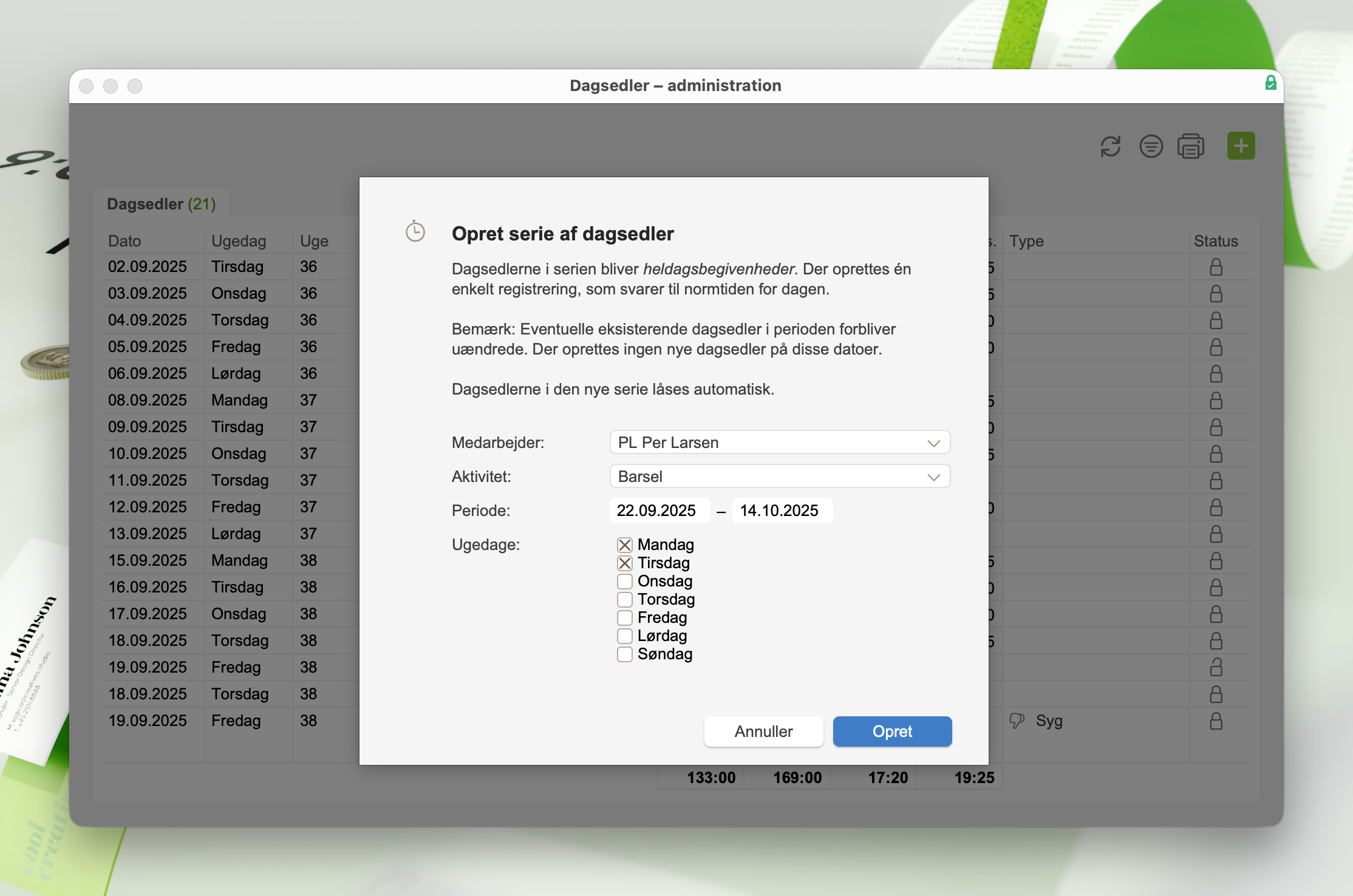This screenshot has height=896, width=1353.
Task: Sort by the Ugedag column header
Action: (x=239, y=241)
